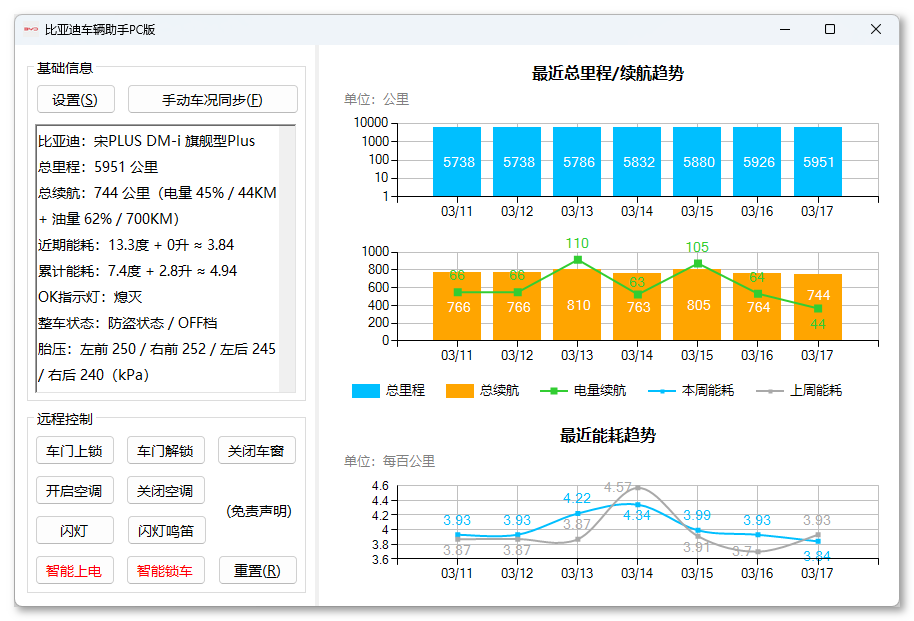Screen dimensions: 914x621
Task: Lock the car with 车门上锁
Action: pyautogui.click(x=74, y=450)
